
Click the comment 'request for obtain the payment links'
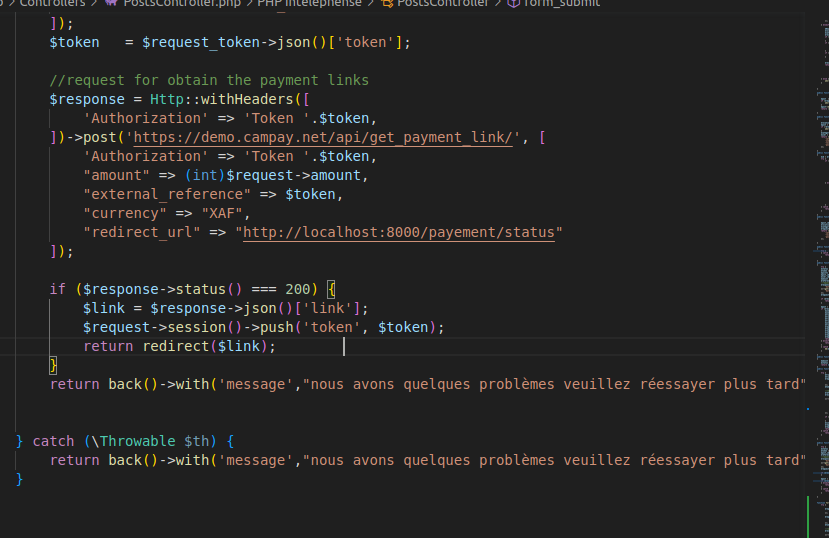tap(209, 80)
